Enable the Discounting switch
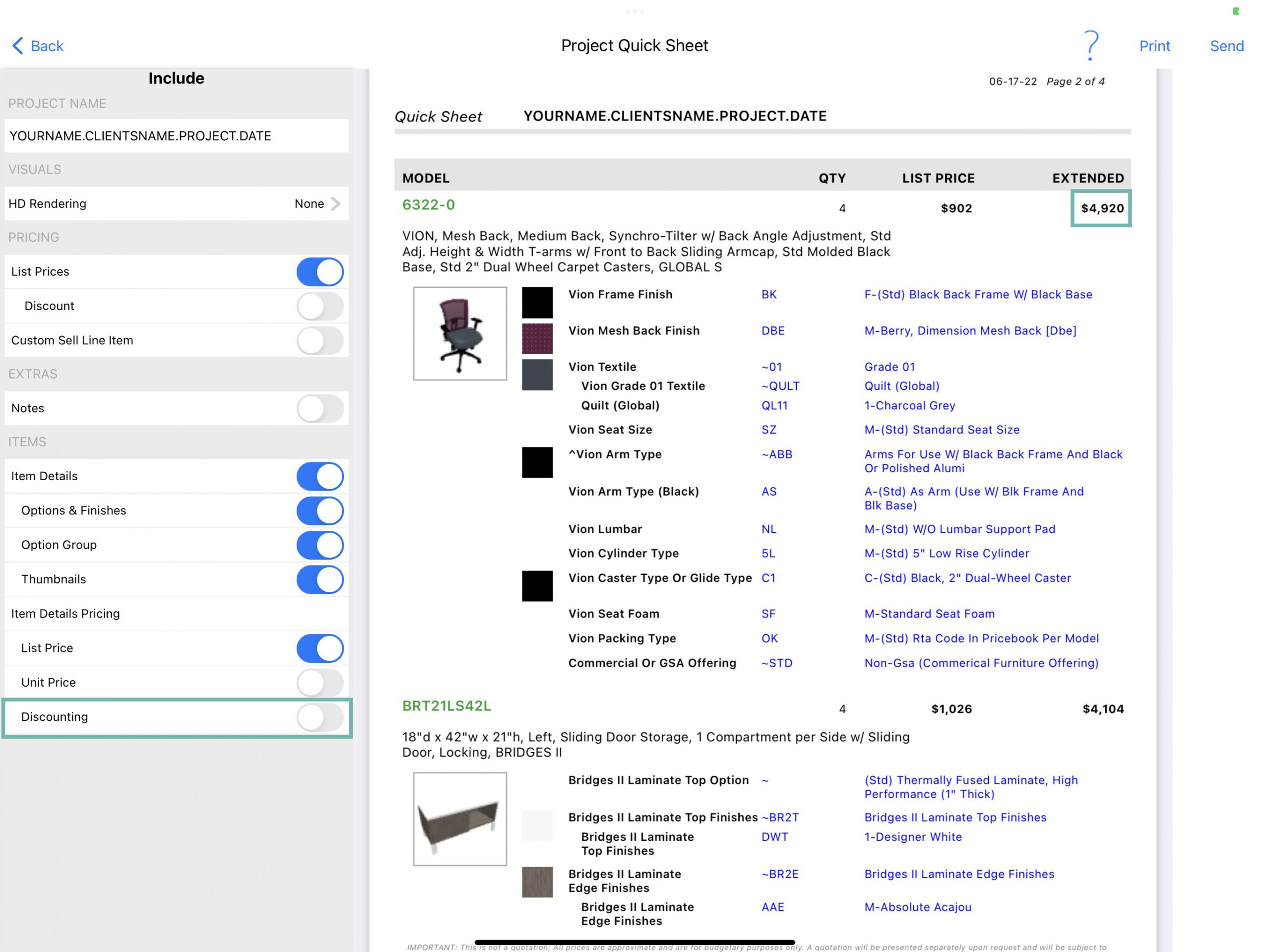The height and width of the screenshot is (952, 1270). click(x=320, y=717)
